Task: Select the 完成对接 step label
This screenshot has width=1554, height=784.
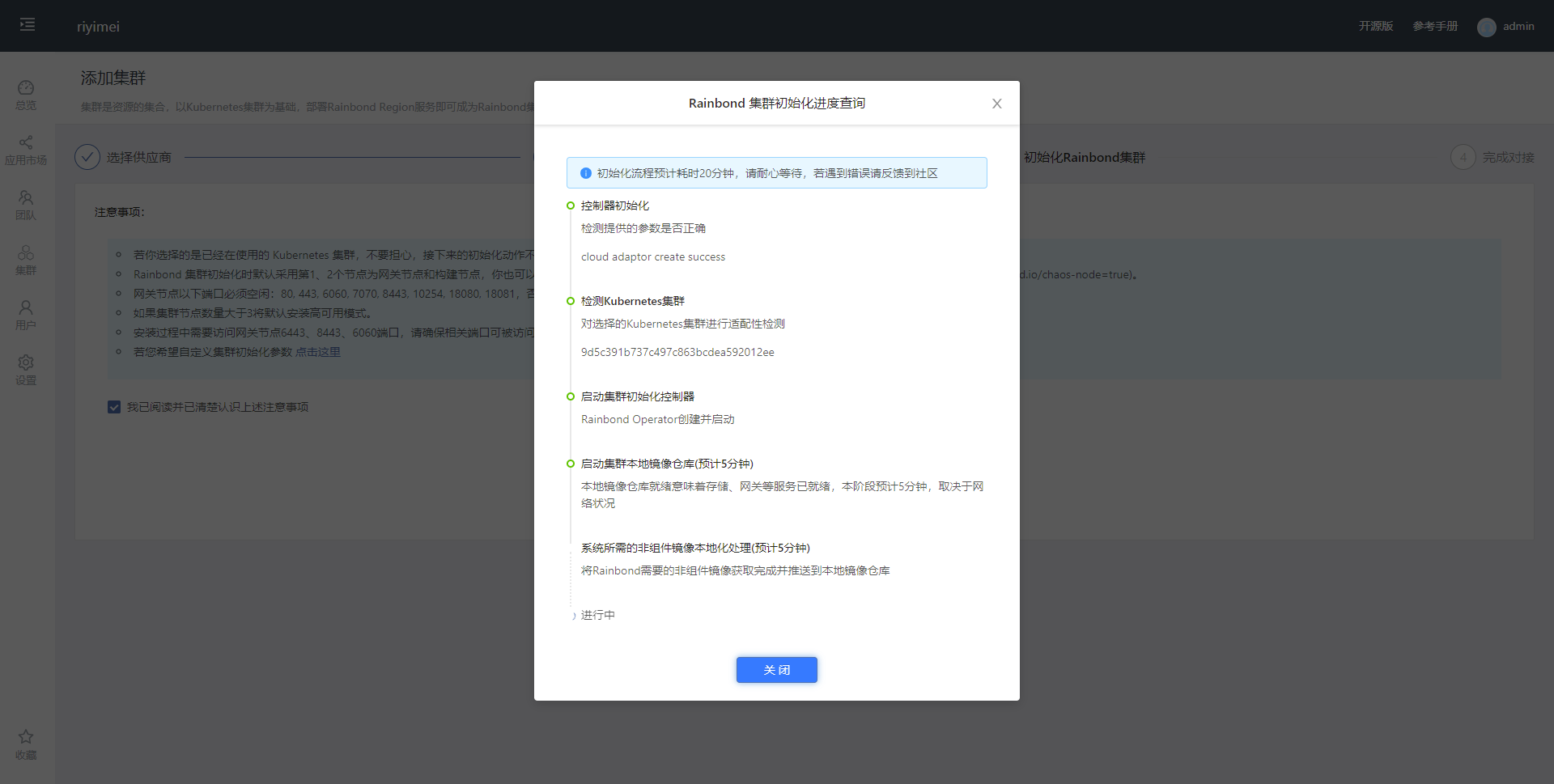Action: point(1509,157)
